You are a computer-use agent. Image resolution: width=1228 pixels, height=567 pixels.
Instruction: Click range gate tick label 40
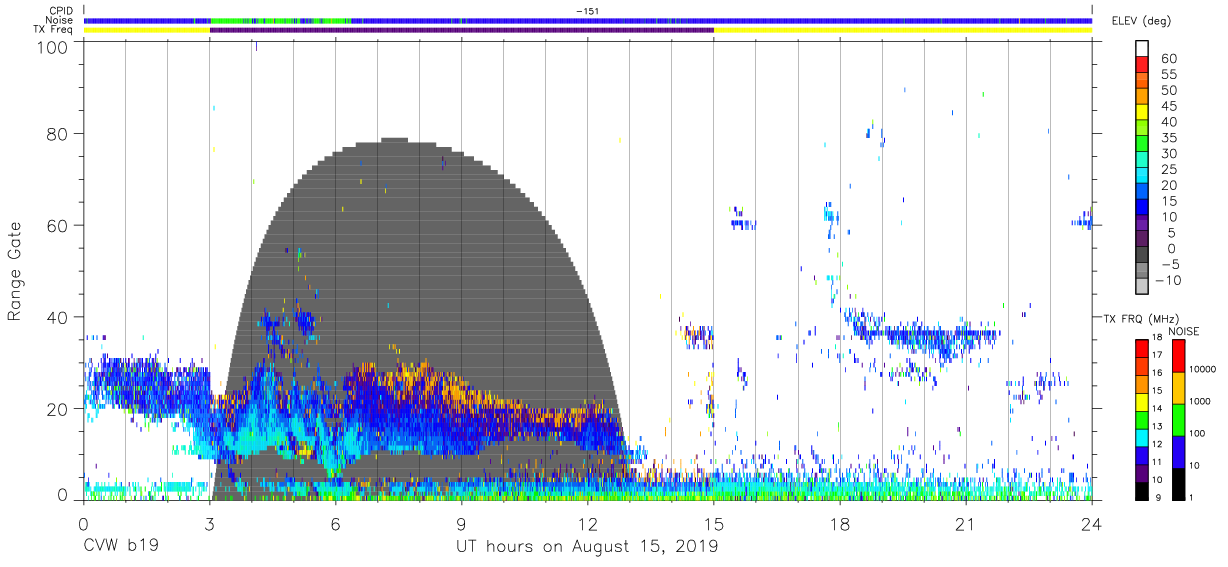coord(57,317)
